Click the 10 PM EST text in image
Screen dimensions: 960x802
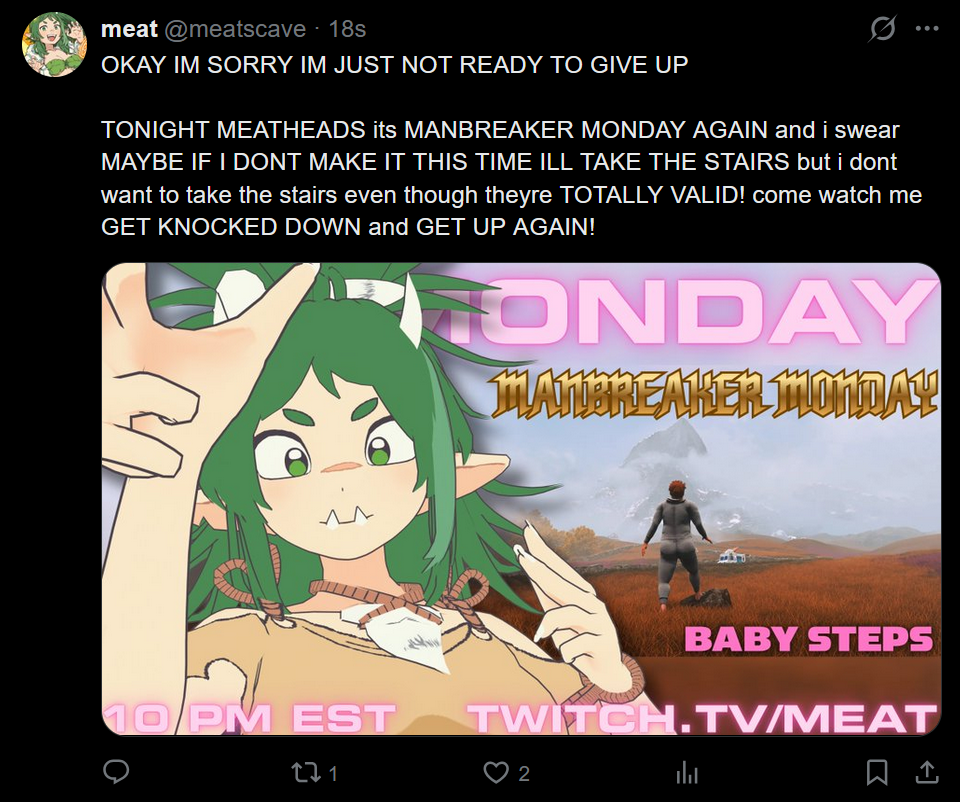tap(250, 718)
